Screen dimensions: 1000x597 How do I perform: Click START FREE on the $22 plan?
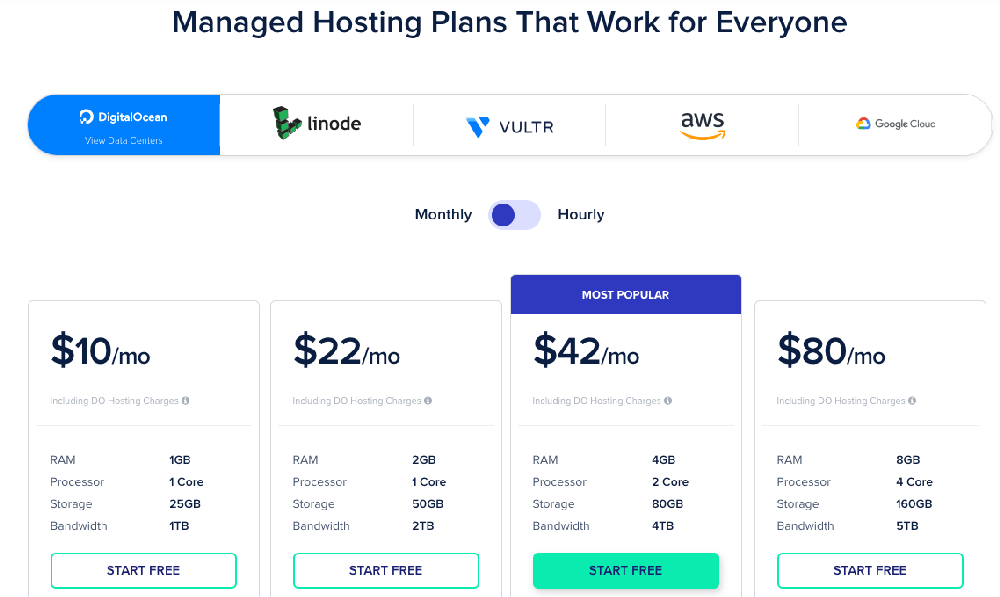385,570
